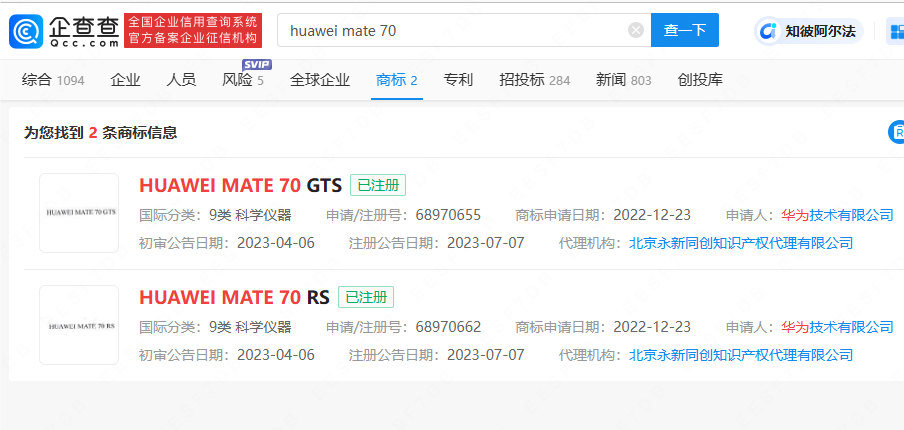Open the 人员 tab
904x430 pixels.
[181, 80]
